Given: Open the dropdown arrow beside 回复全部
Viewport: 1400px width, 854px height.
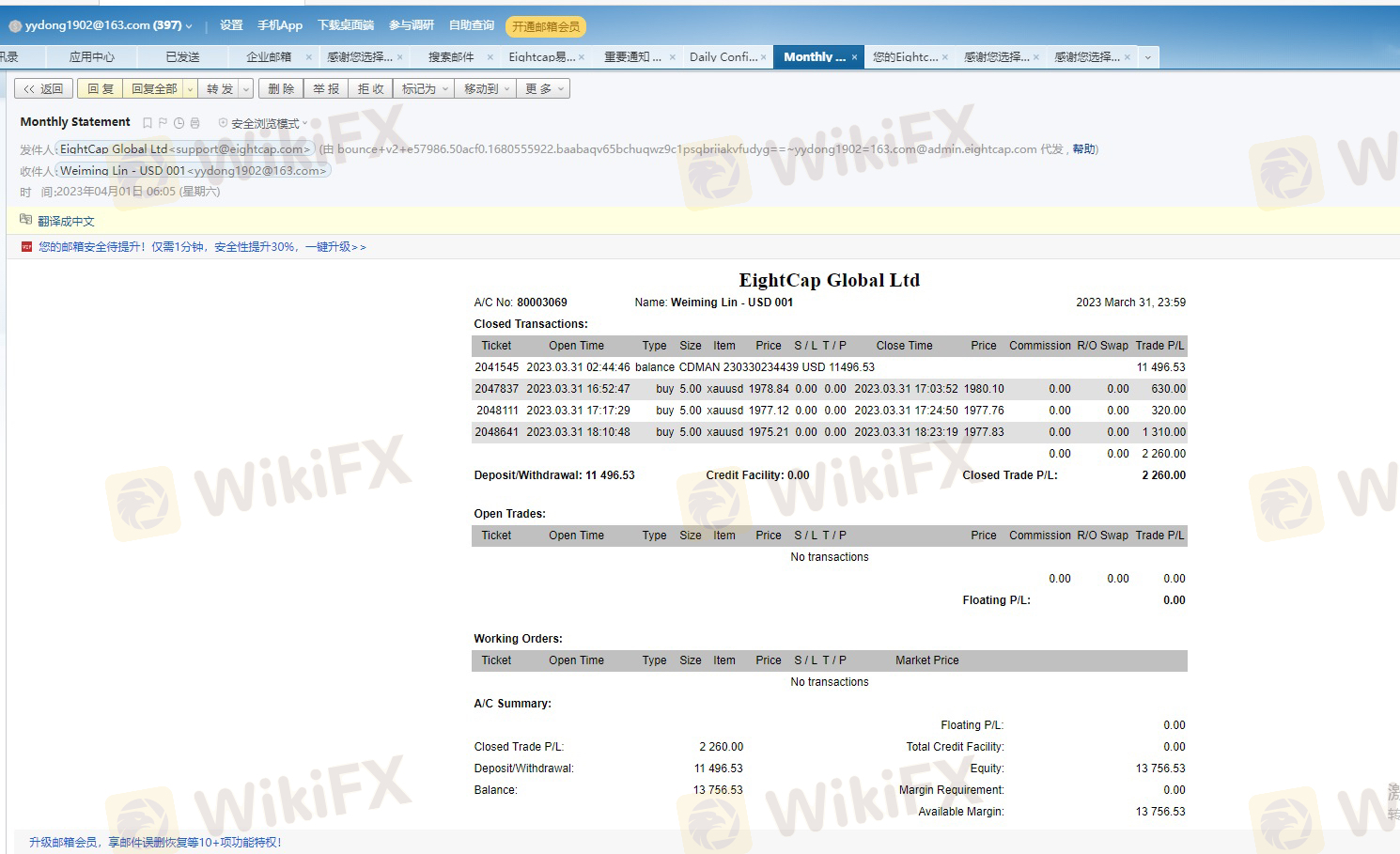Looking at the screenshot, I should 190,89.
